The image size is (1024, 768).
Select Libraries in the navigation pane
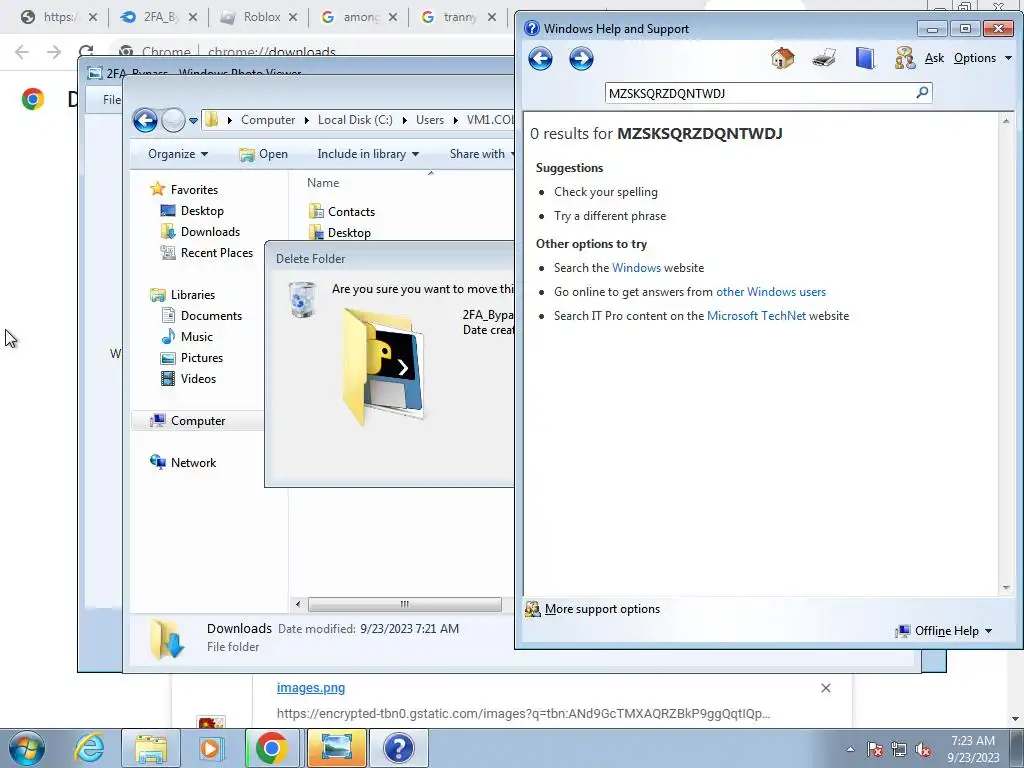click(192, 295)
